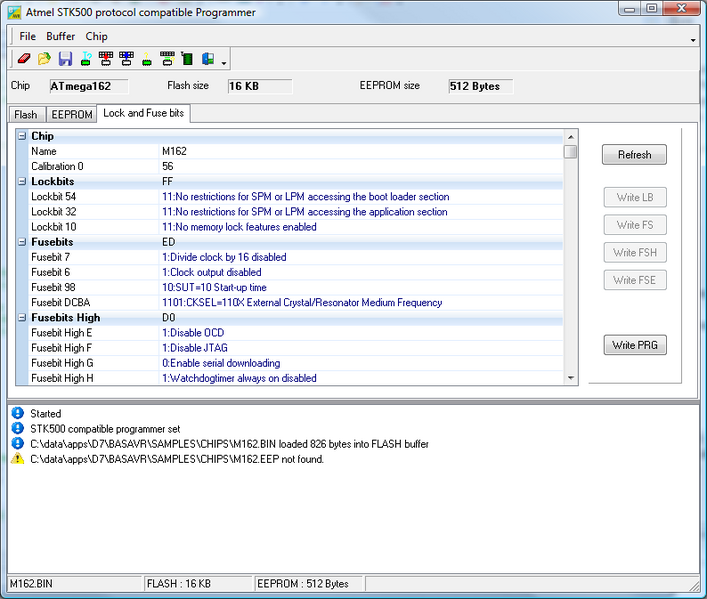707x599 pixels.
Task: Click the application icon in the title bar
Action: coord(14,12)
